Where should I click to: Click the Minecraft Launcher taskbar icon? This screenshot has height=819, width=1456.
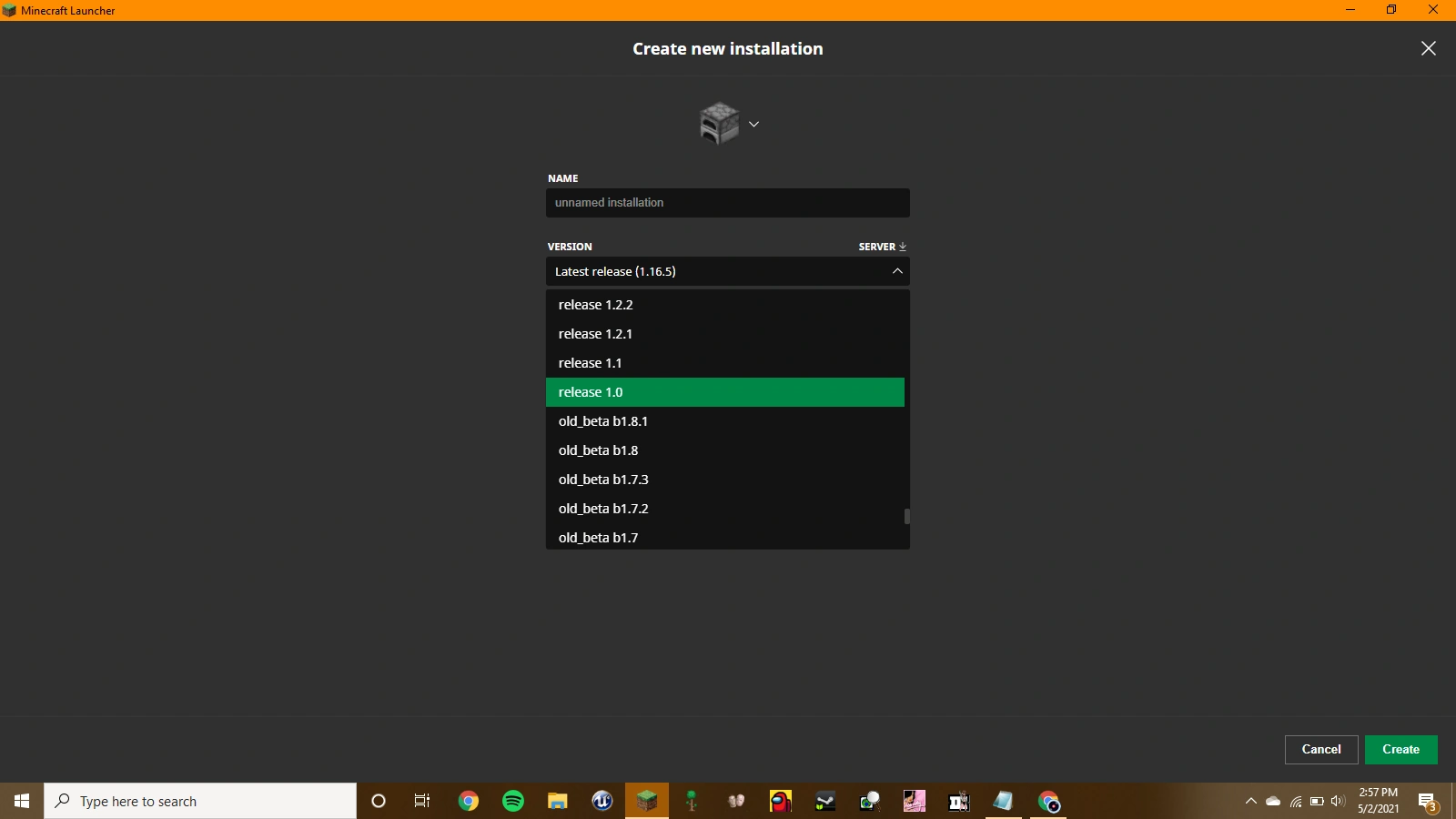pyautogui.click(x=647, y=801)
